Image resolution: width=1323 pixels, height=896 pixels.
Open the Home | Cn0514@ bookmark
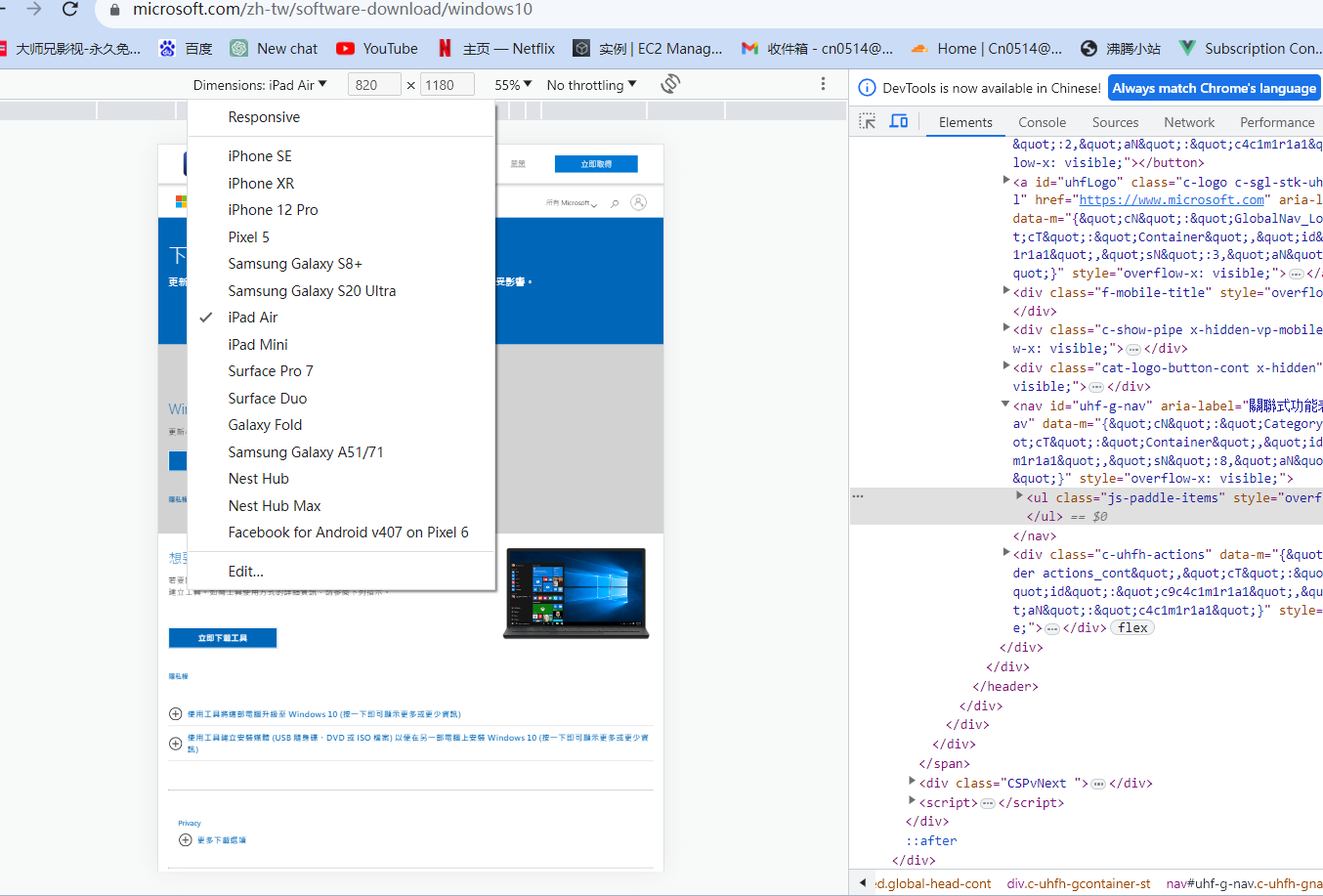tap(987, 48)
